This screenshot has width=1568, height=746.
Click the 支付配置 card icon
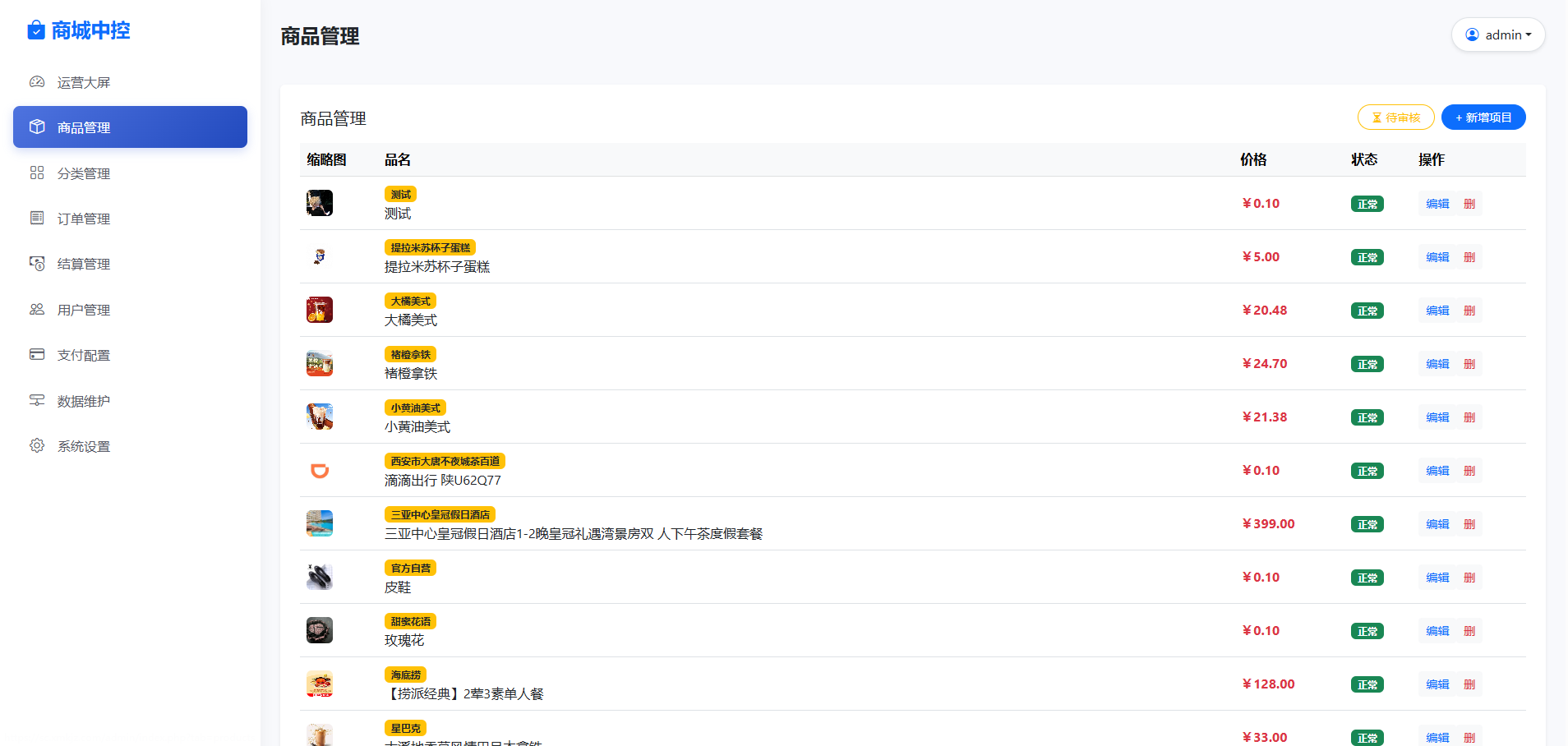37,355
